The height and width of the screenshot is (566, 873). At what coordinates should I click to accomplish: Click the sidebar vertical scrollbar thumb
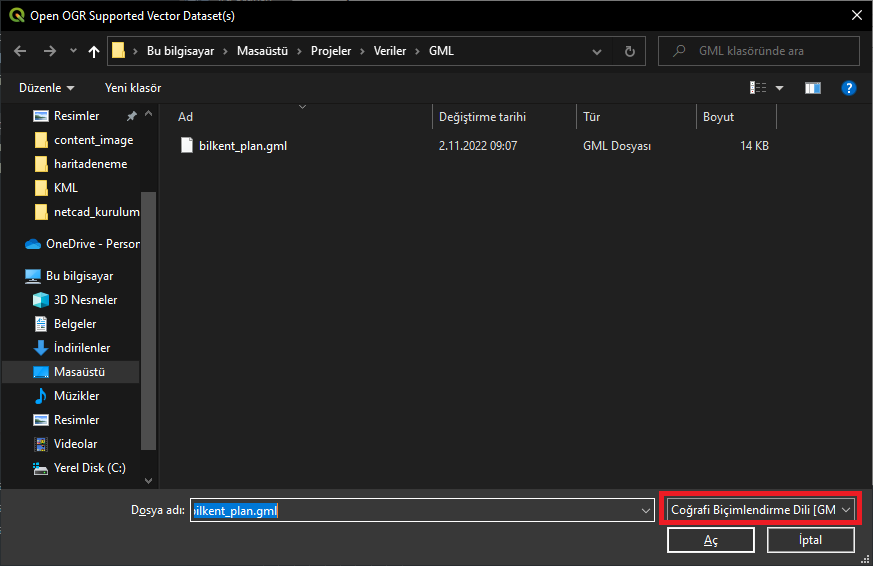click(x=148, y=321)
